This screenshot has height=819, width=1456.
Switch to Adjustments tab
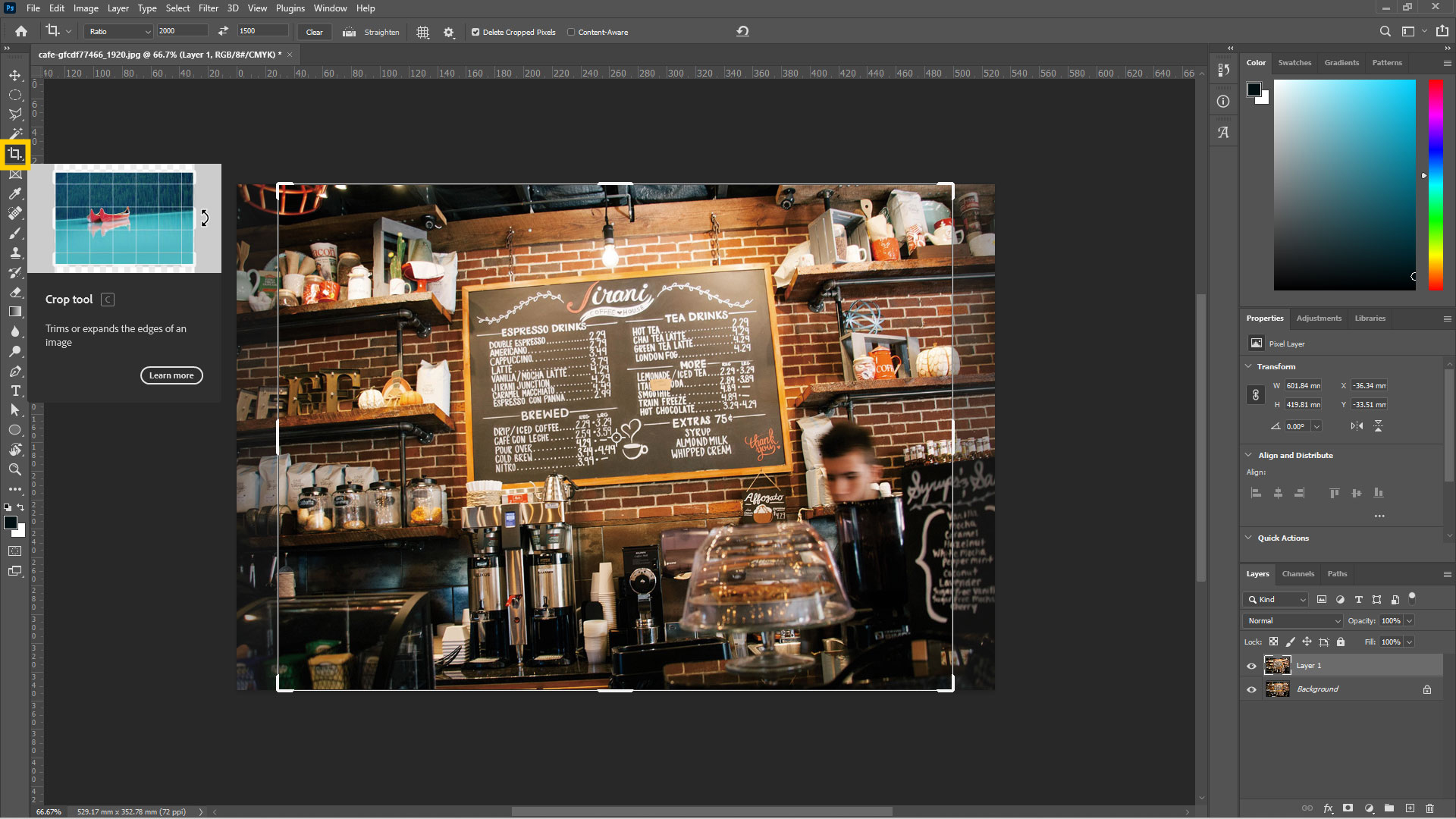[x=1319, y=318]
